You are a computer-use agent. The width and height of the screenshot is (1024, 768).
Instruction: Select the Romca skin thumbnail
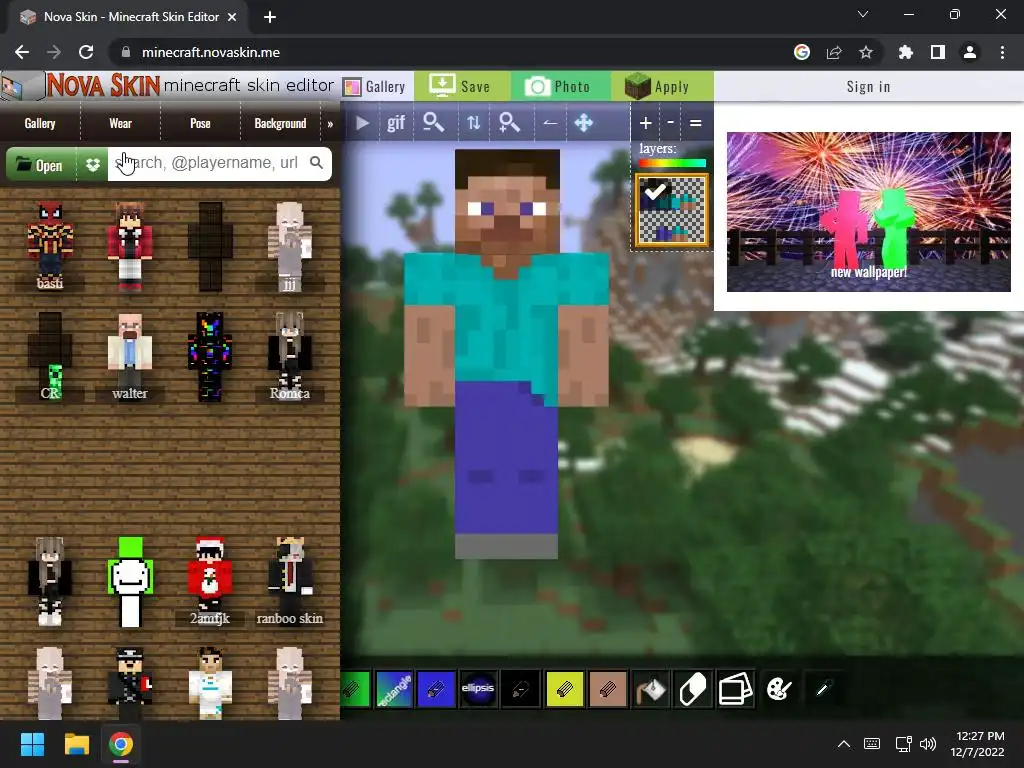pos(290,357)
